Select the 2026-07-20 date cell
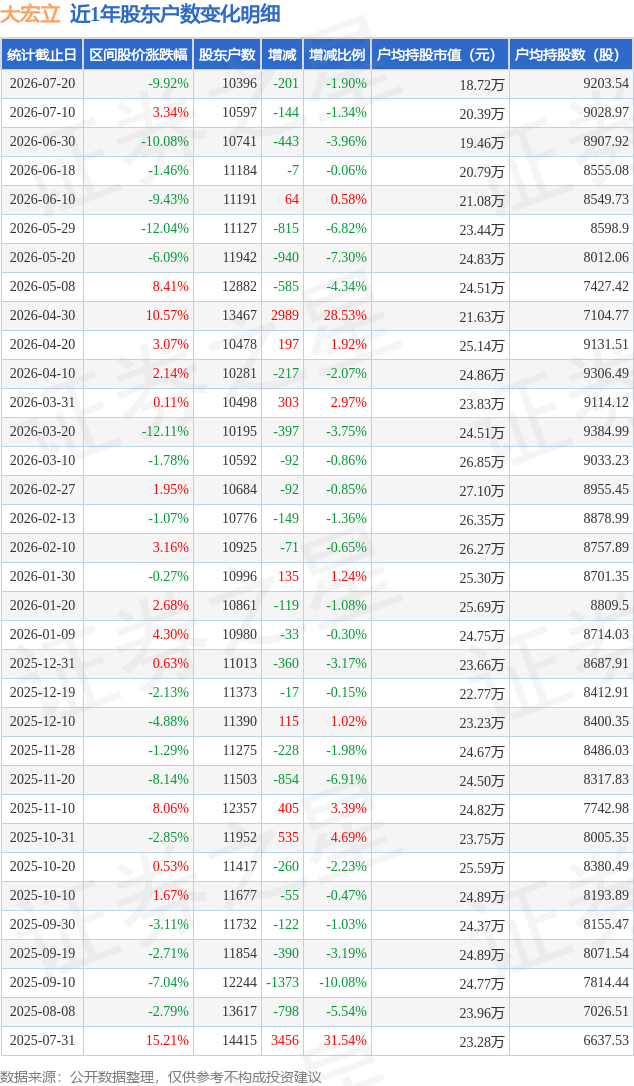This screenshot has height=1086, width=634. (x=42, y=83)
